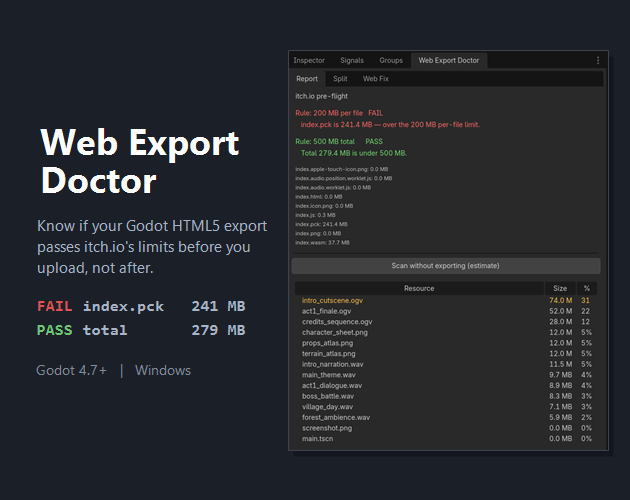Image resolution: width=630 pixels, height=500 pixels.
Task: Select the Web Export Doctor tab
Action: tap(449, 60)
